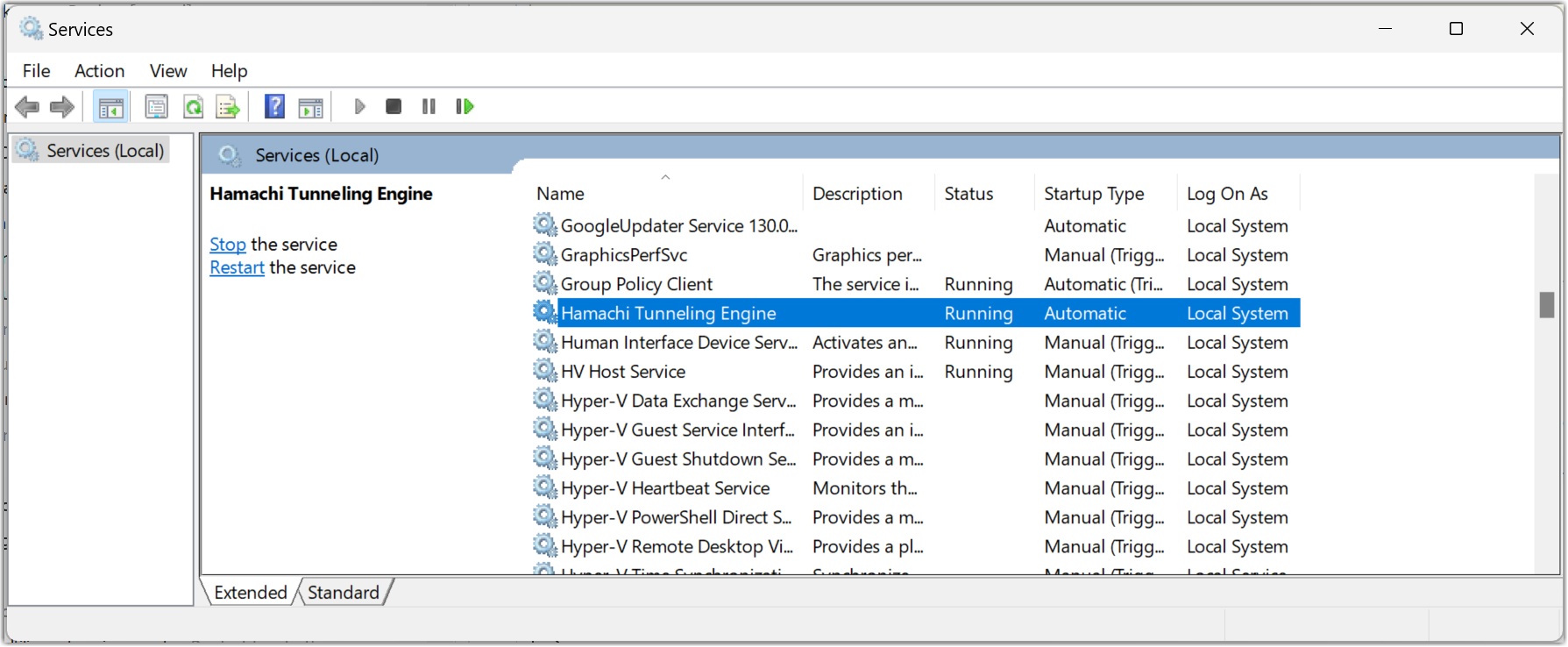Open the View menu

168,71
